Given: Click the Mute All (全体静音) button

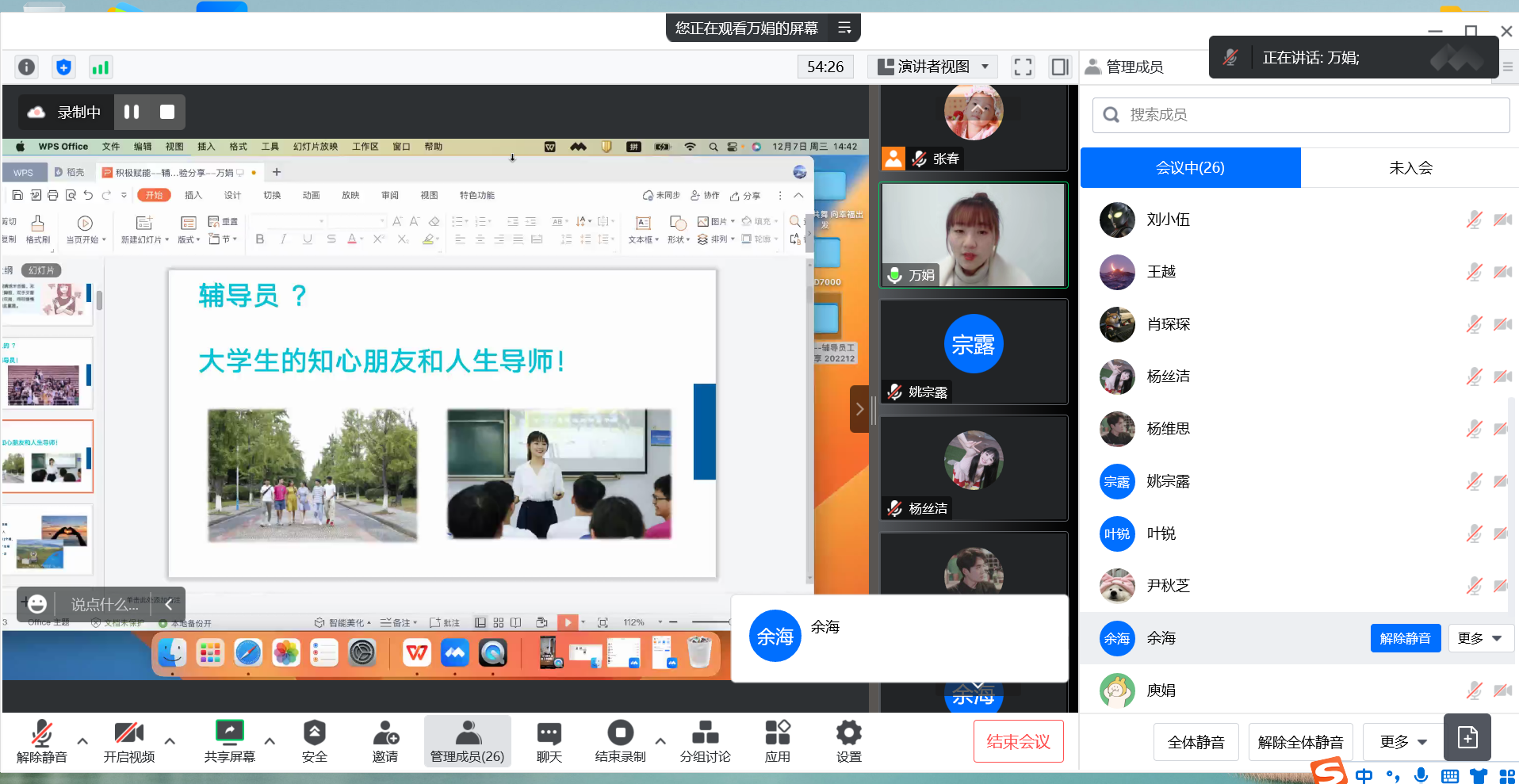Looking at the screenshot, I should [1196, 742].
